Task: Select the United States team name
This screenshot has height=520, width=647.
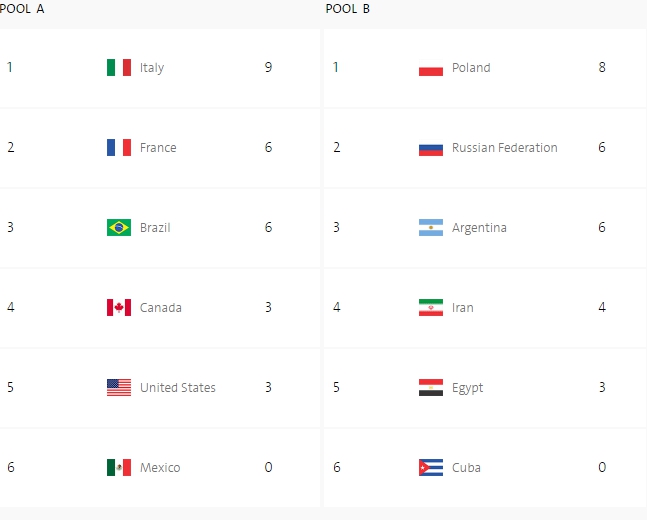Action: click(x=178, y=388)
